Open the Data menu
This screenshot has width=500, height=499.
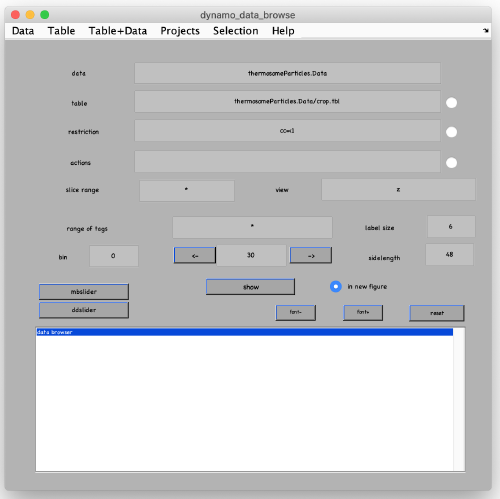pyautogui.click(x=23, y=31)
